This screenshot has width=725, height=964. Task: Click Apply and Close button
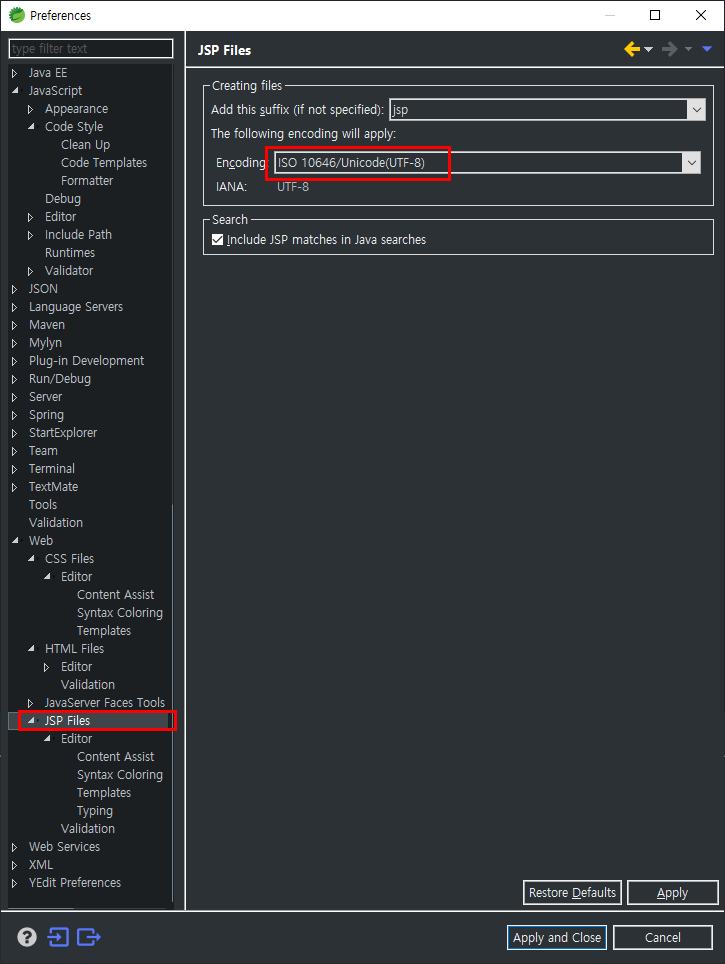click(x=557, y=938)
